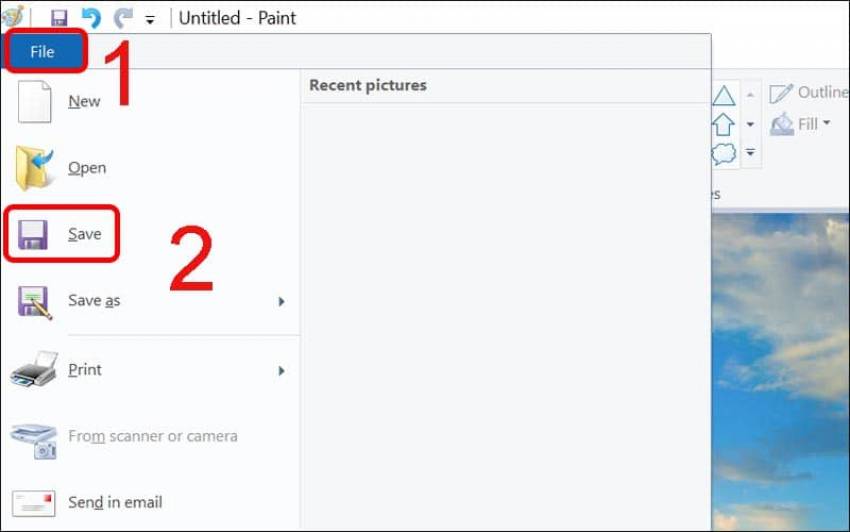This screenshot has height=532, width=850.
Task: Click the Redo arrow in the title bar
Action: (x=123, y=18)
